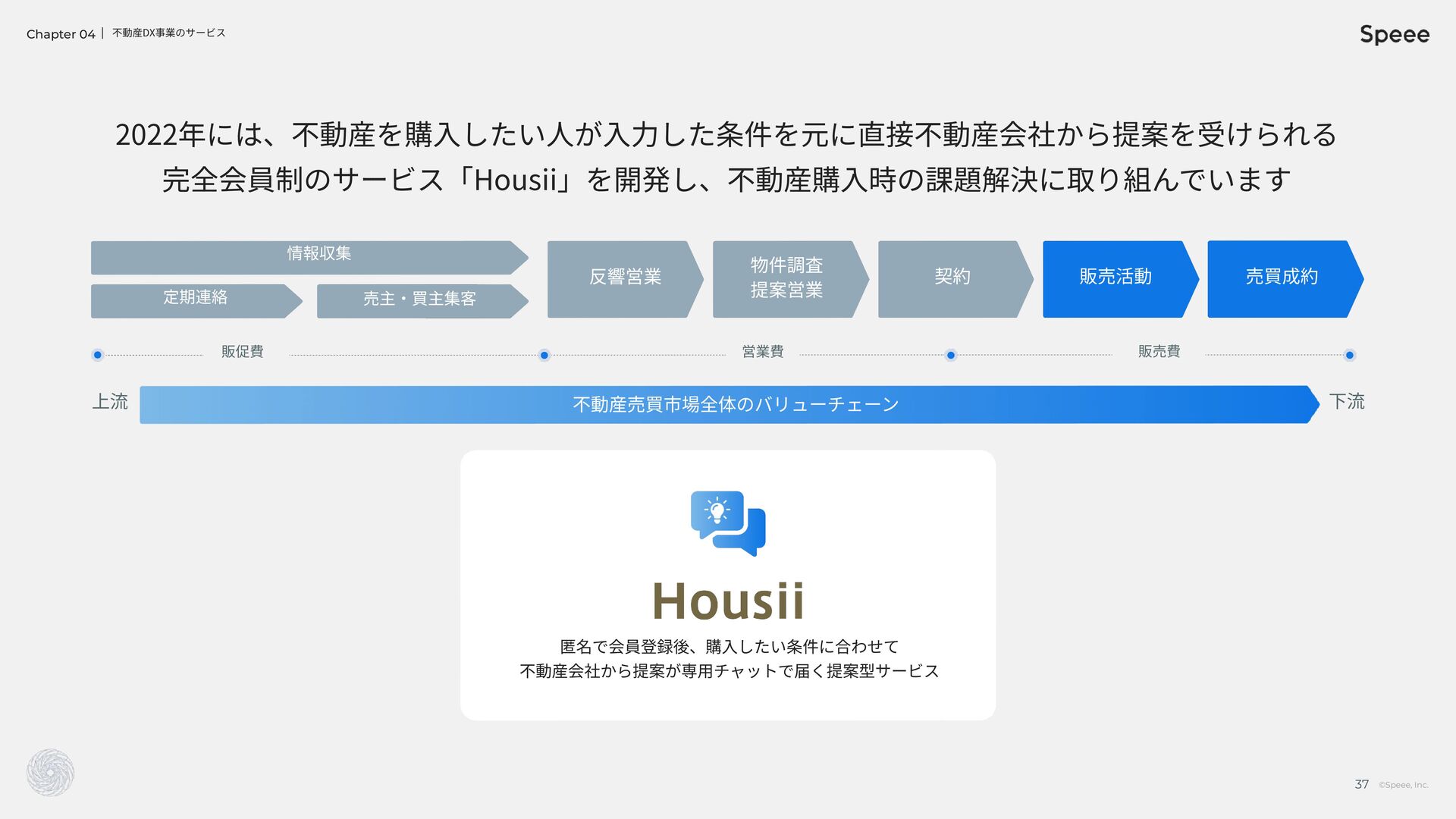This screenshot has height=819, width=1456.
Task: Click the spiral emblem in bottom-left corner
Action: tap(50, 772)
